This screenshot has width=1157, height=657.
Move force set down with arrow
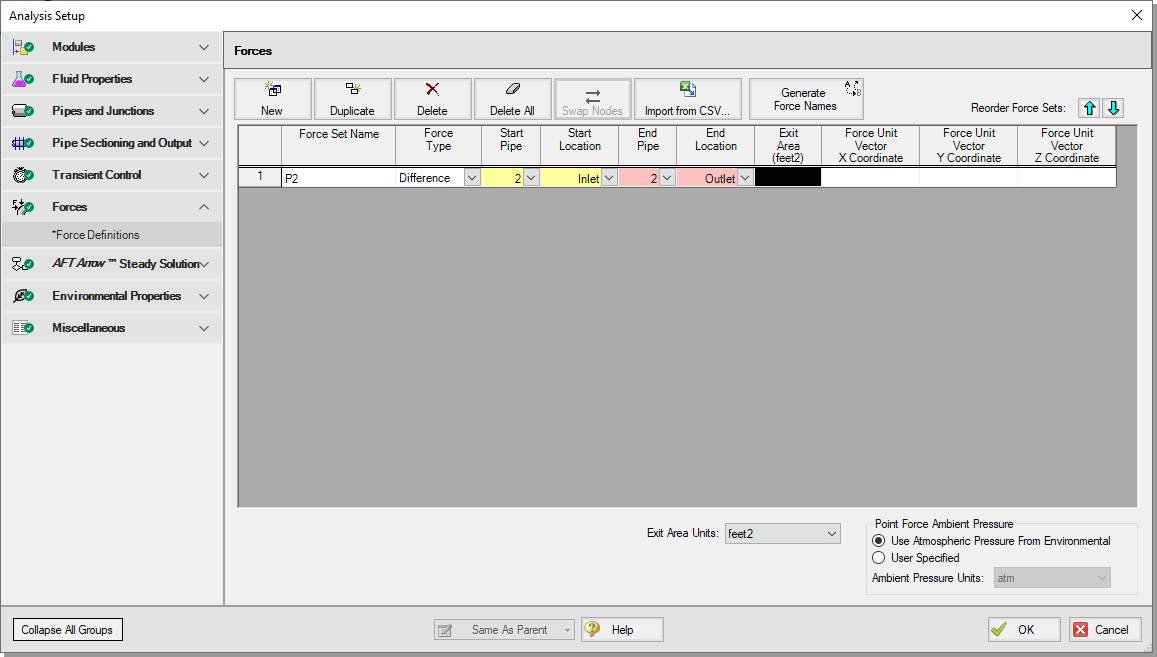click(1113, 108)
